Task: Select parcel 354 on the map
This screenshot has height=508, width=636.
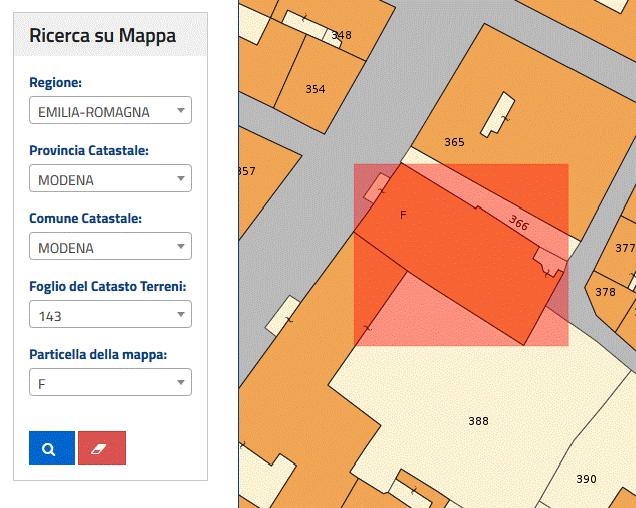Action: [x=315, y=89]
